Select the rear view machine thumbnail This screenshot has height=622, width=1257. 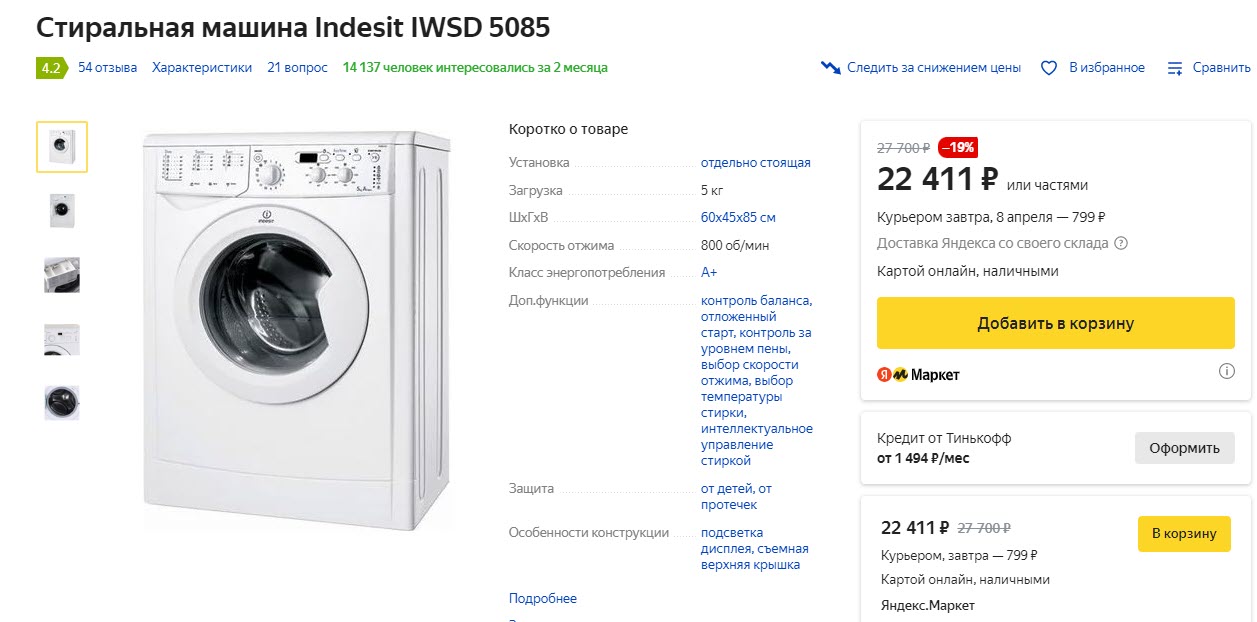[61, 210]
